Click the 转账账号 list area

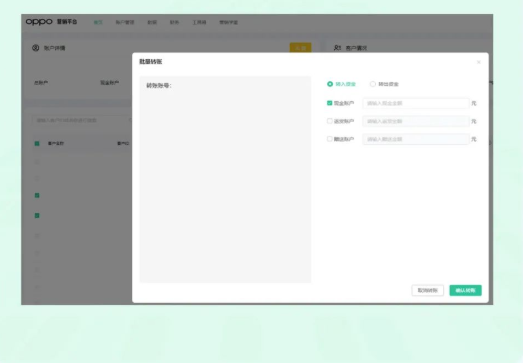coord(225,179)
